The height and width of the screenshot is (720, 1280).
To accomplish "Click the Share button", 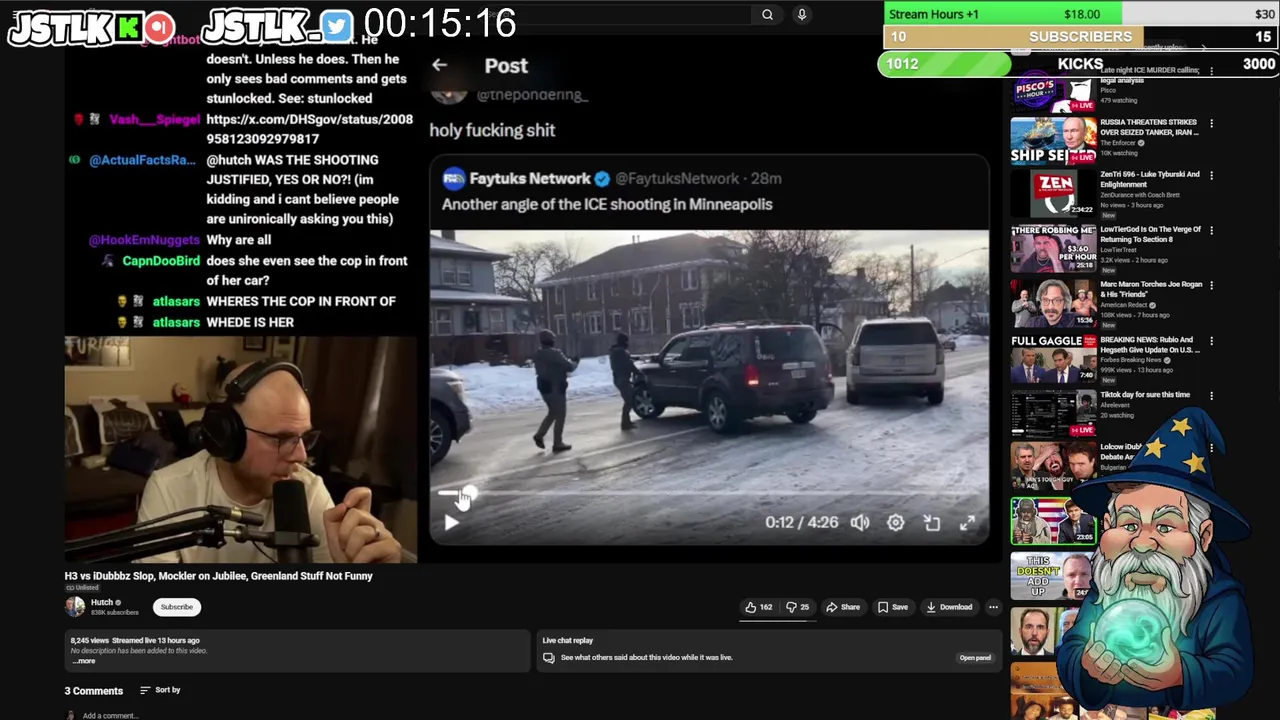I will 843,607.
